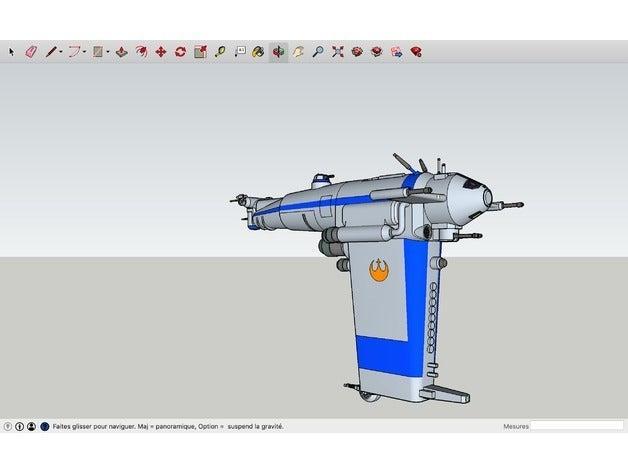Open the Arc tool dropdown arrow
Image resolution: width=628 pixels, height=472 pixels.
point(85,52)
